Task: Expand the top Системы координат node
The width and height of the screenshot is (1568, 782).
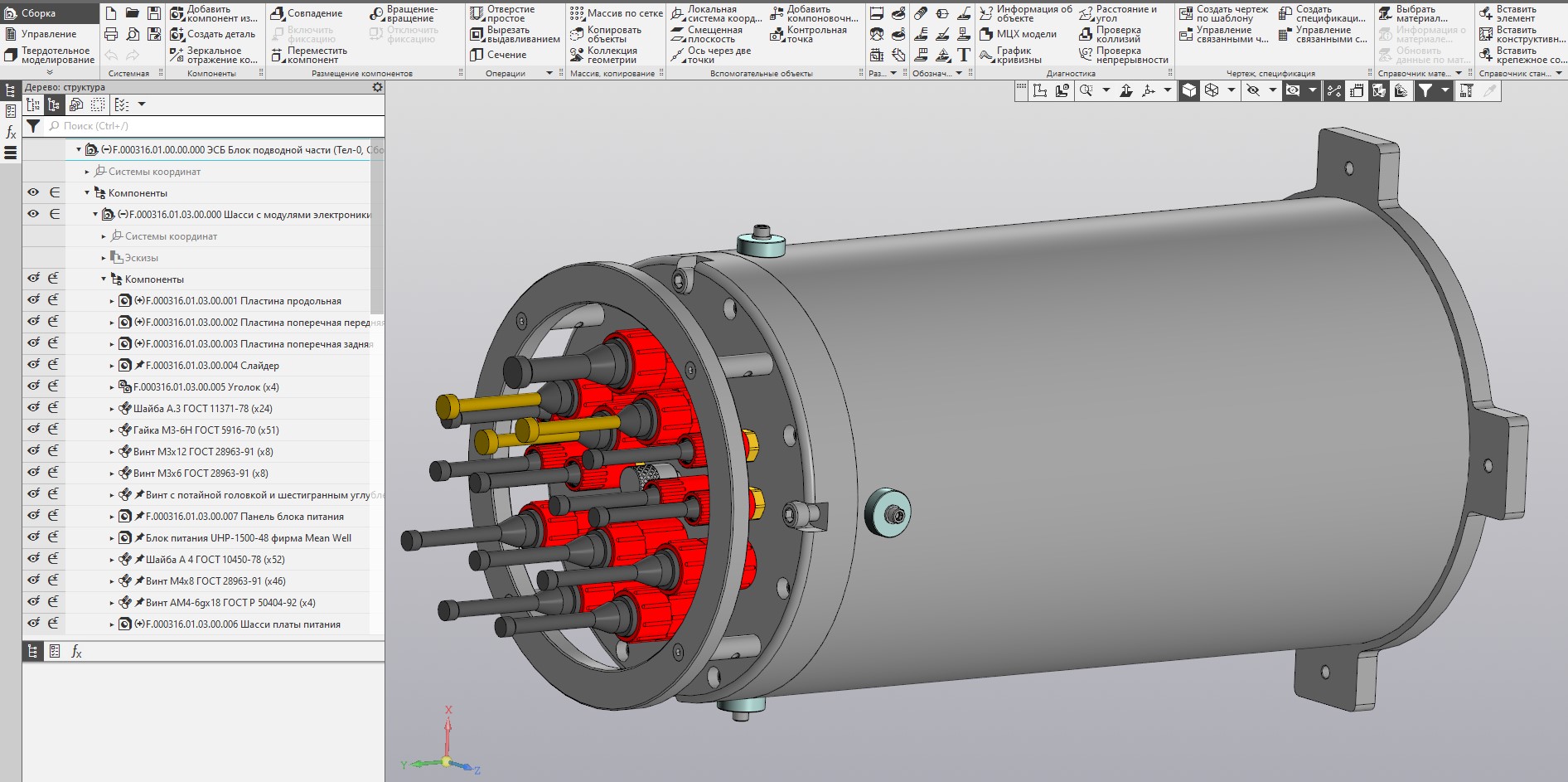Action: pos(87,172)
